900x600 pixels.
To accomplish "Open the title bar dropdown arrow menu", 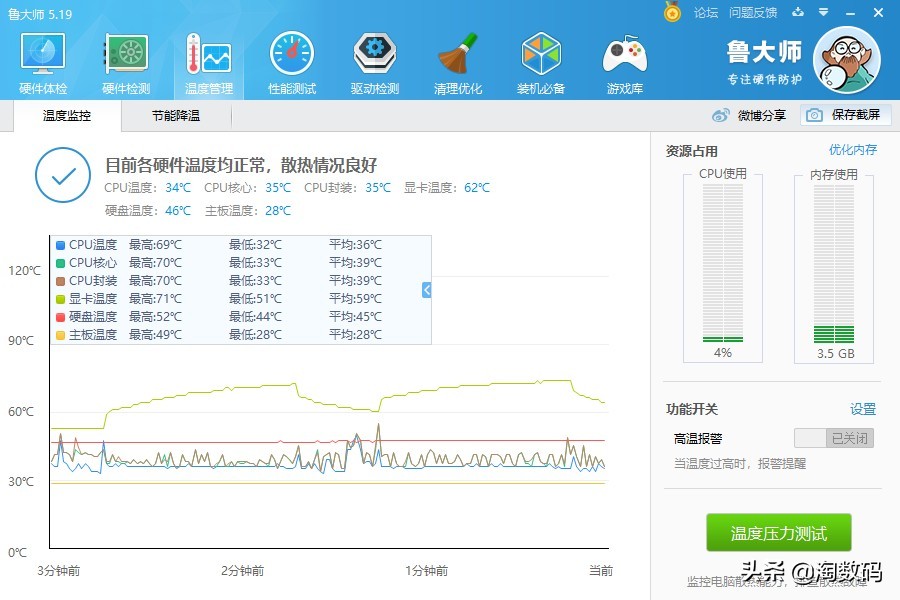I will click(823, 12).
